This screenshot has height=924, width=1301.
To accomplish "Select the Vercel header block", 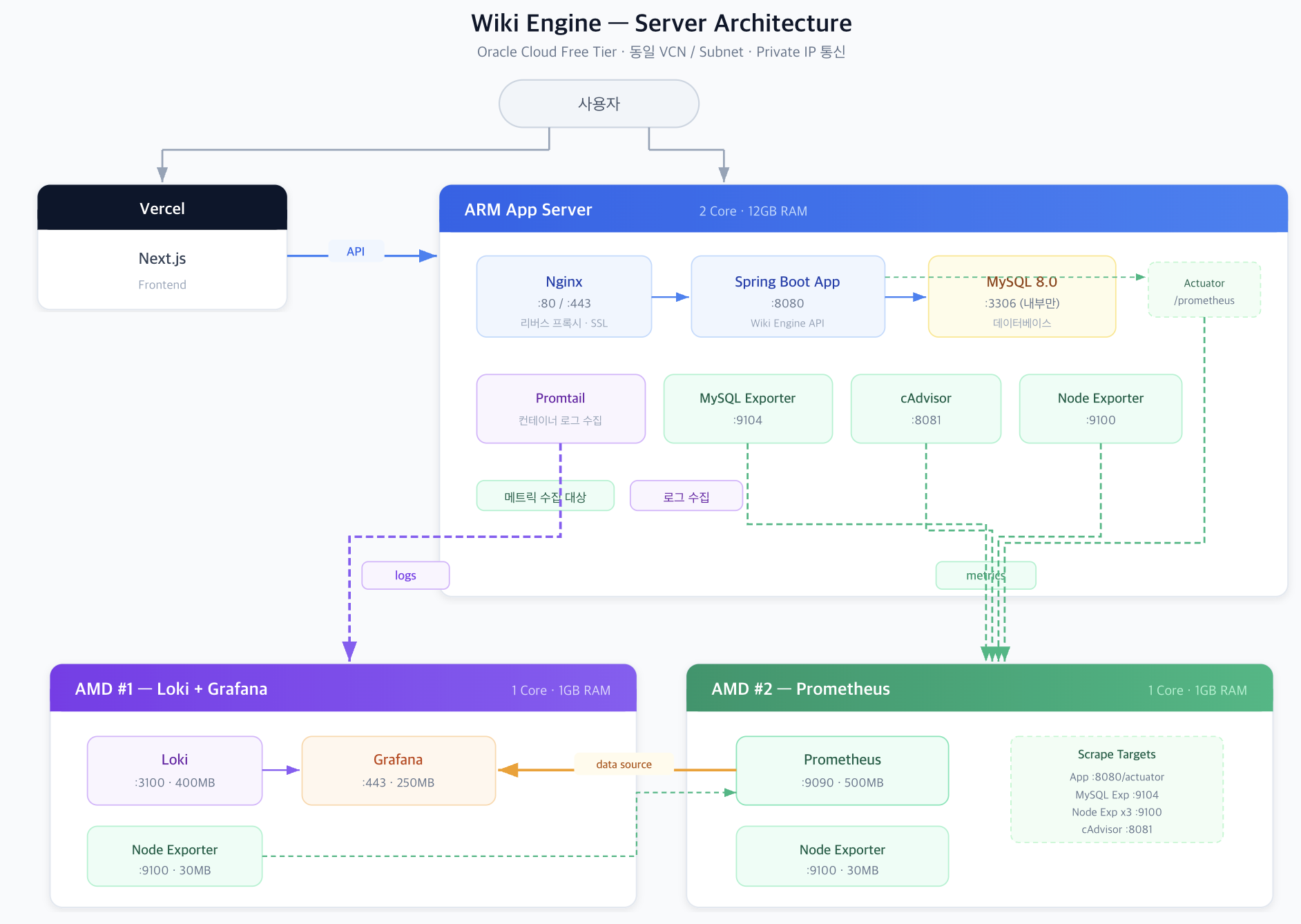I will tap(162, 208).
